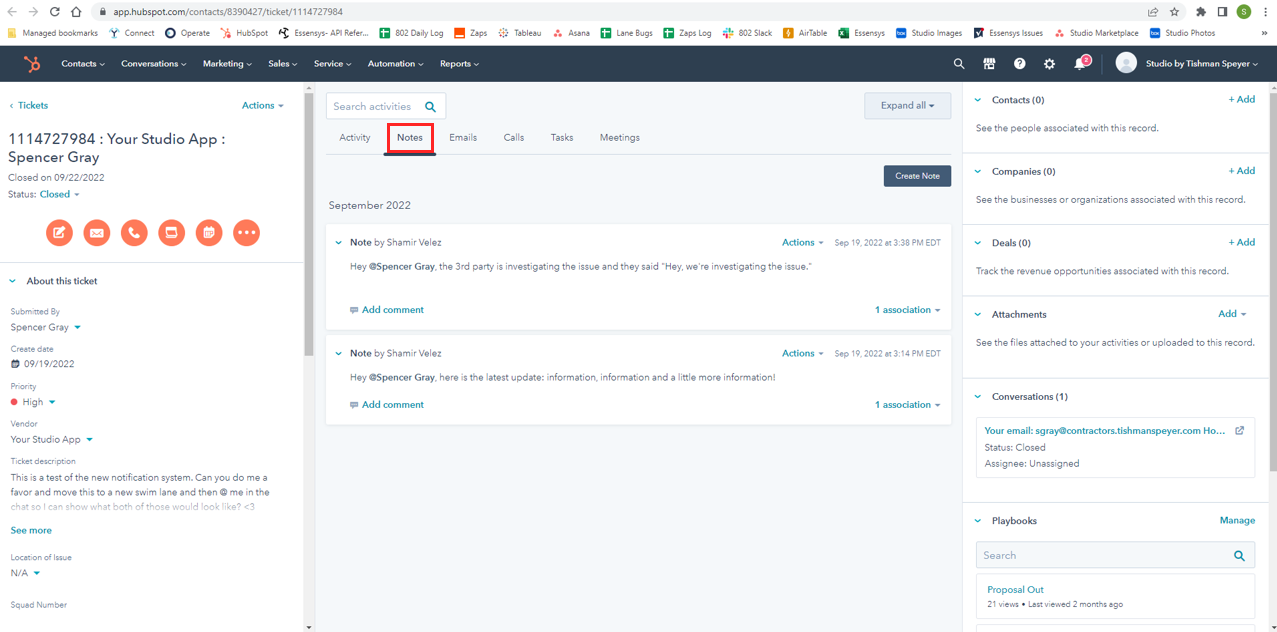Viewport: 1277px width, 632px height.
Task: Collapse the Attachments section
Action: 978,314
